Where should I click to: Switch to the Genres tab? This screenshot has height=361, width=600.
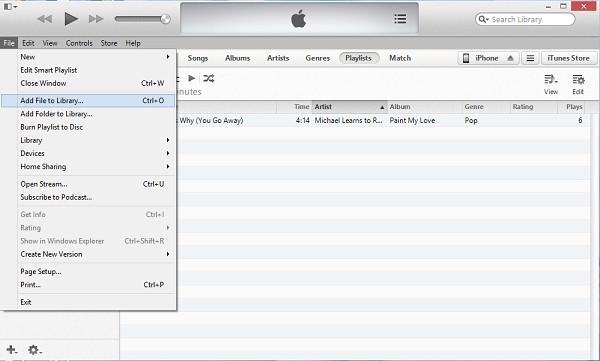tap(318, 58)
